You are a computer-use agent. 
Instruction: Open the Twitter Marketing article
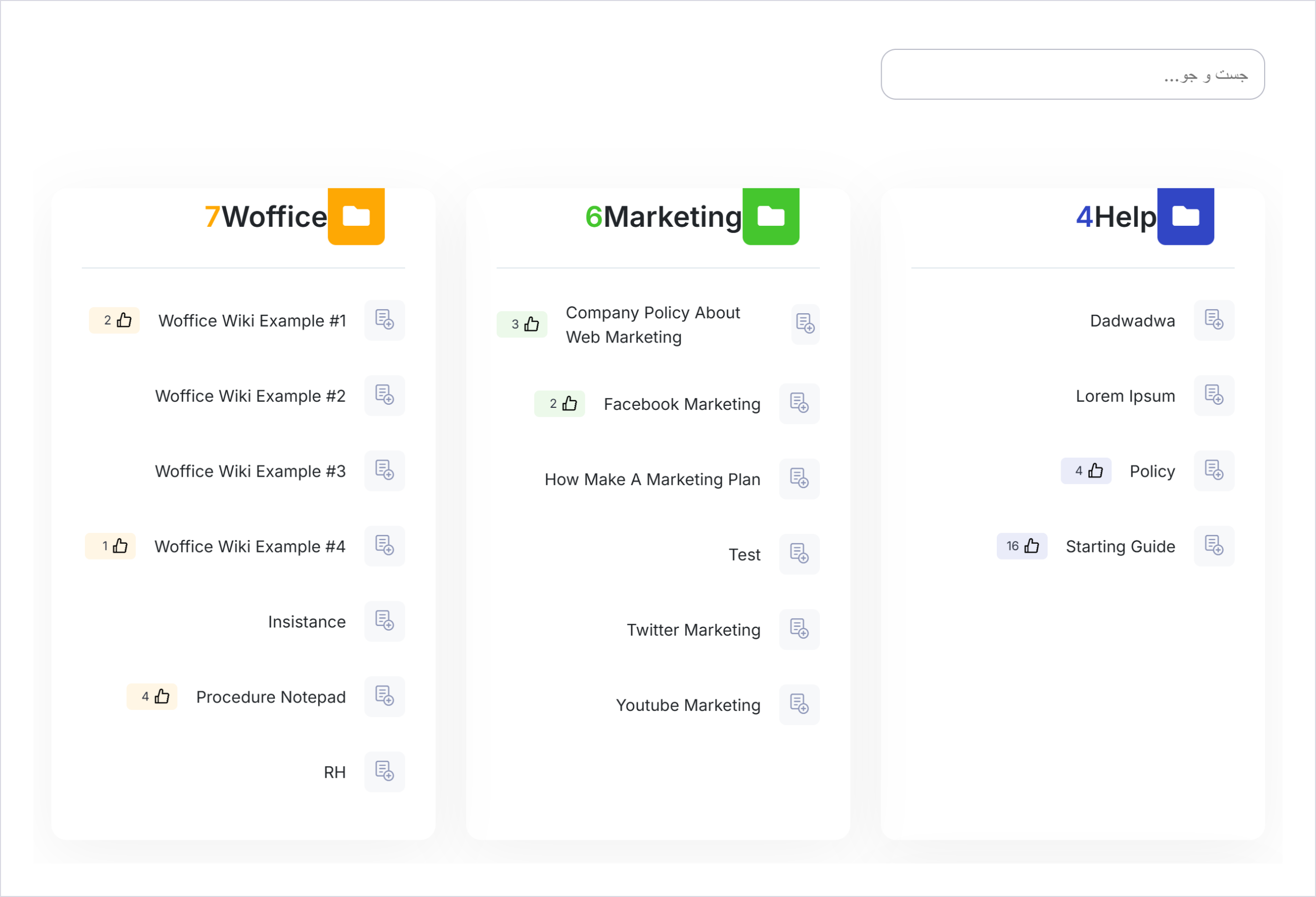tap(693, 630)
